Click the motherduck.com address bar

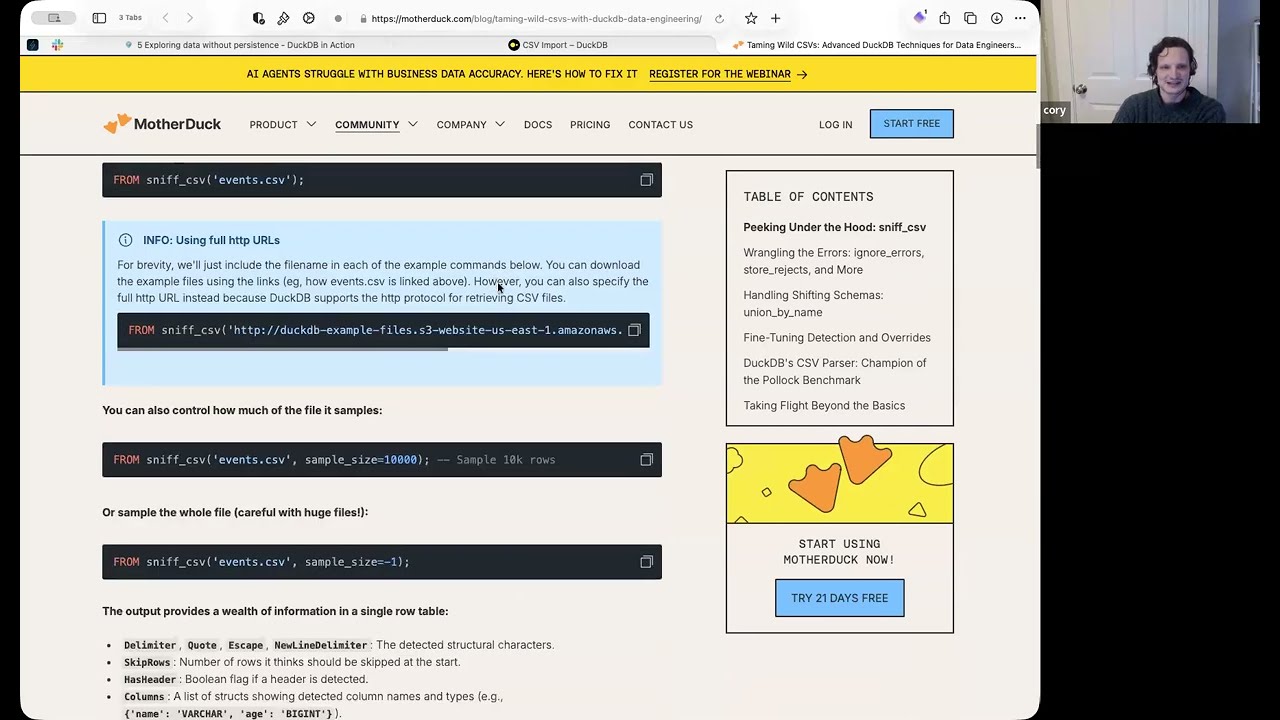pyautogui.click(x=536, y=18)
